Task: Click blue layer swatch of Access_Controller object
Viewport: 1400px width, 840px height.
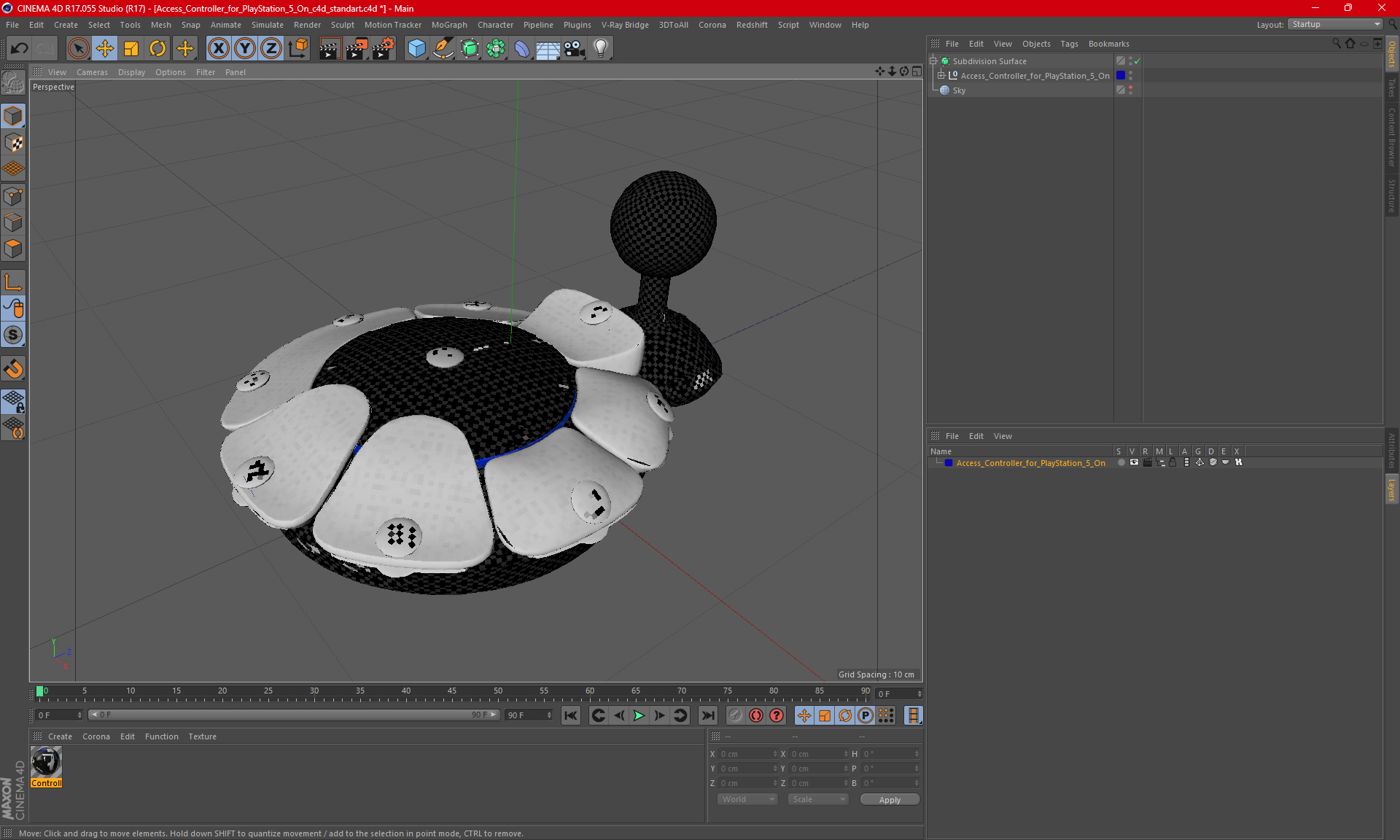Action: click(1121, 75)
